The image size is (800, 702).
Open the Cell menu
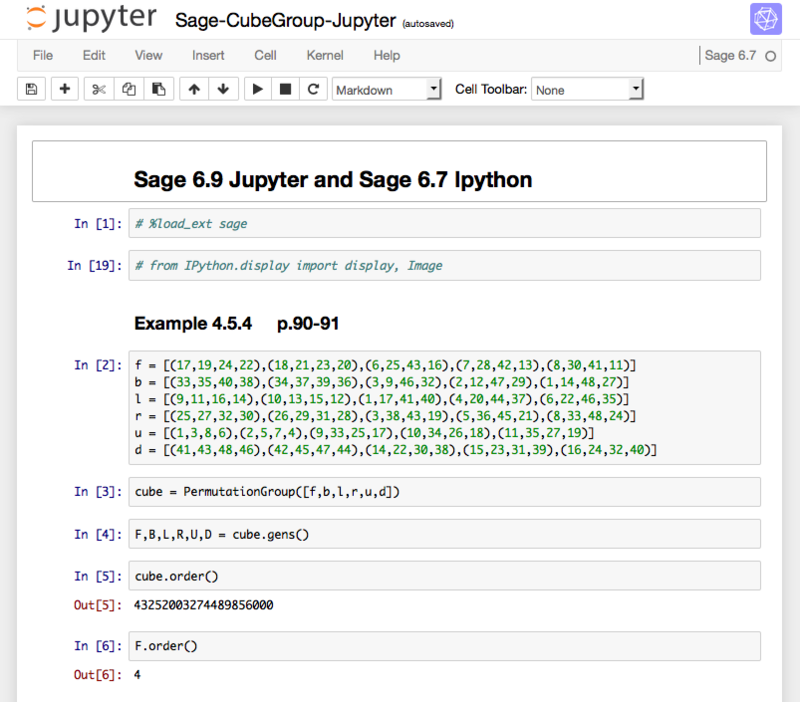tap(265, 55)
